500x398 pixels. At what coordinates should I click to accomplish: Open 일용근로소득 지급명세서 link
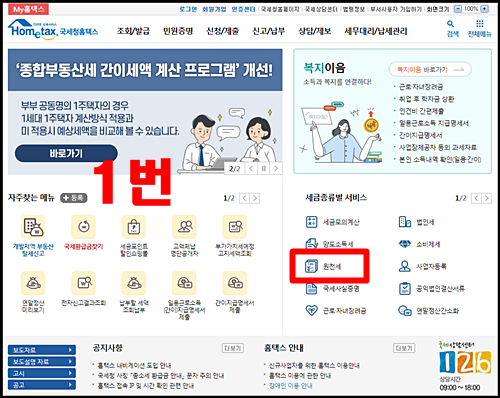[x=434, y=123]
